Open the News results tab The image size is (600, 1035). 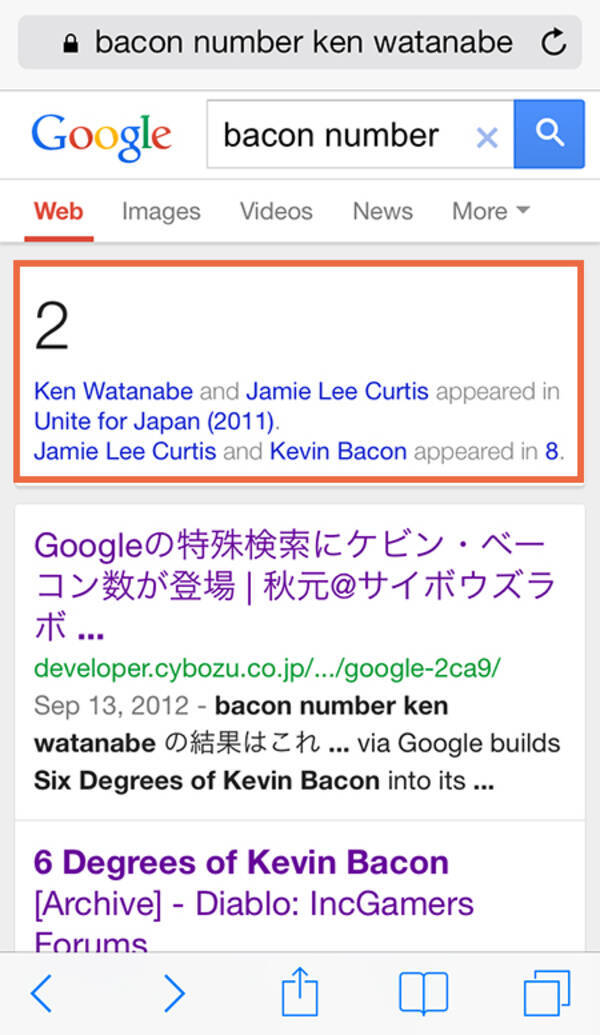382,211
